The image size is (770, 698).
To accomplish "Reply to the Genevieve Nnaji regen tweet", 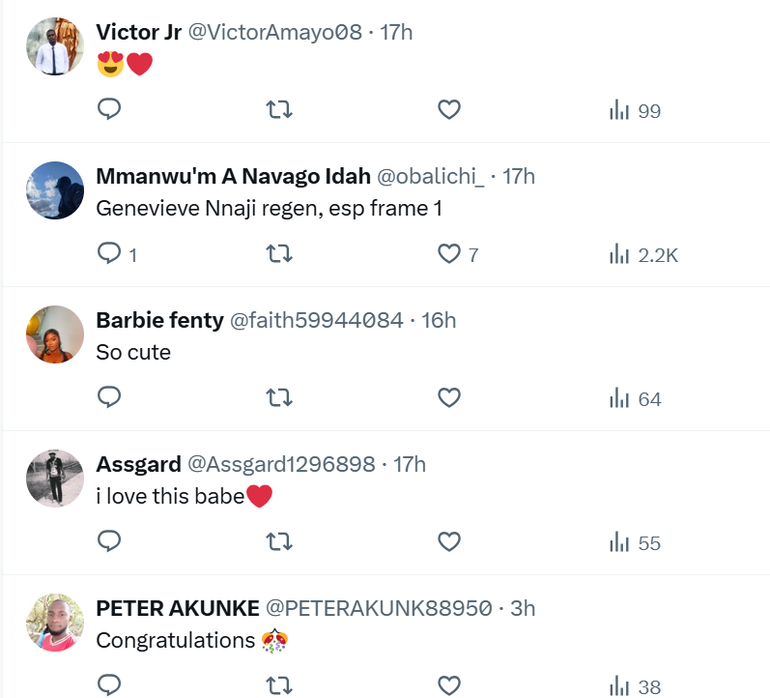I will (x=110, y=254).
